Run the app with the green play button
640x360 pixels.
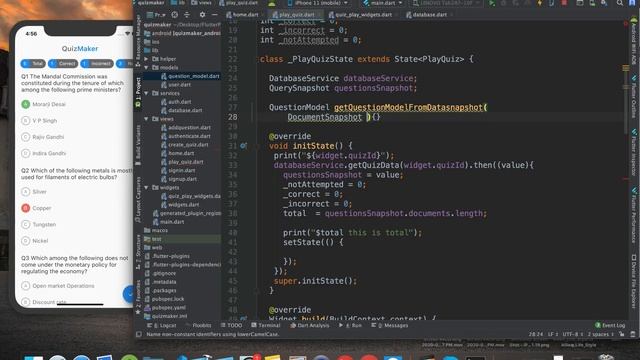click(492, 3)
